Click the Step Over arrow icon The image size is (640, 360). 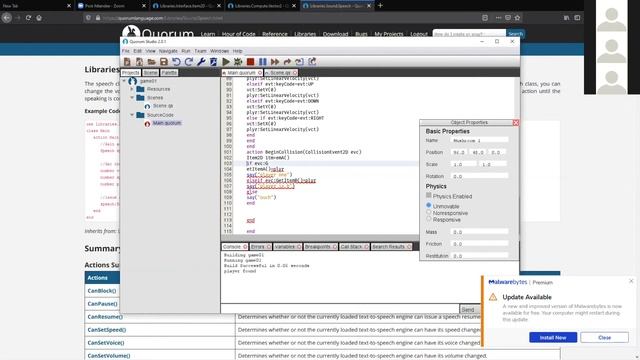tap(287, 62)
